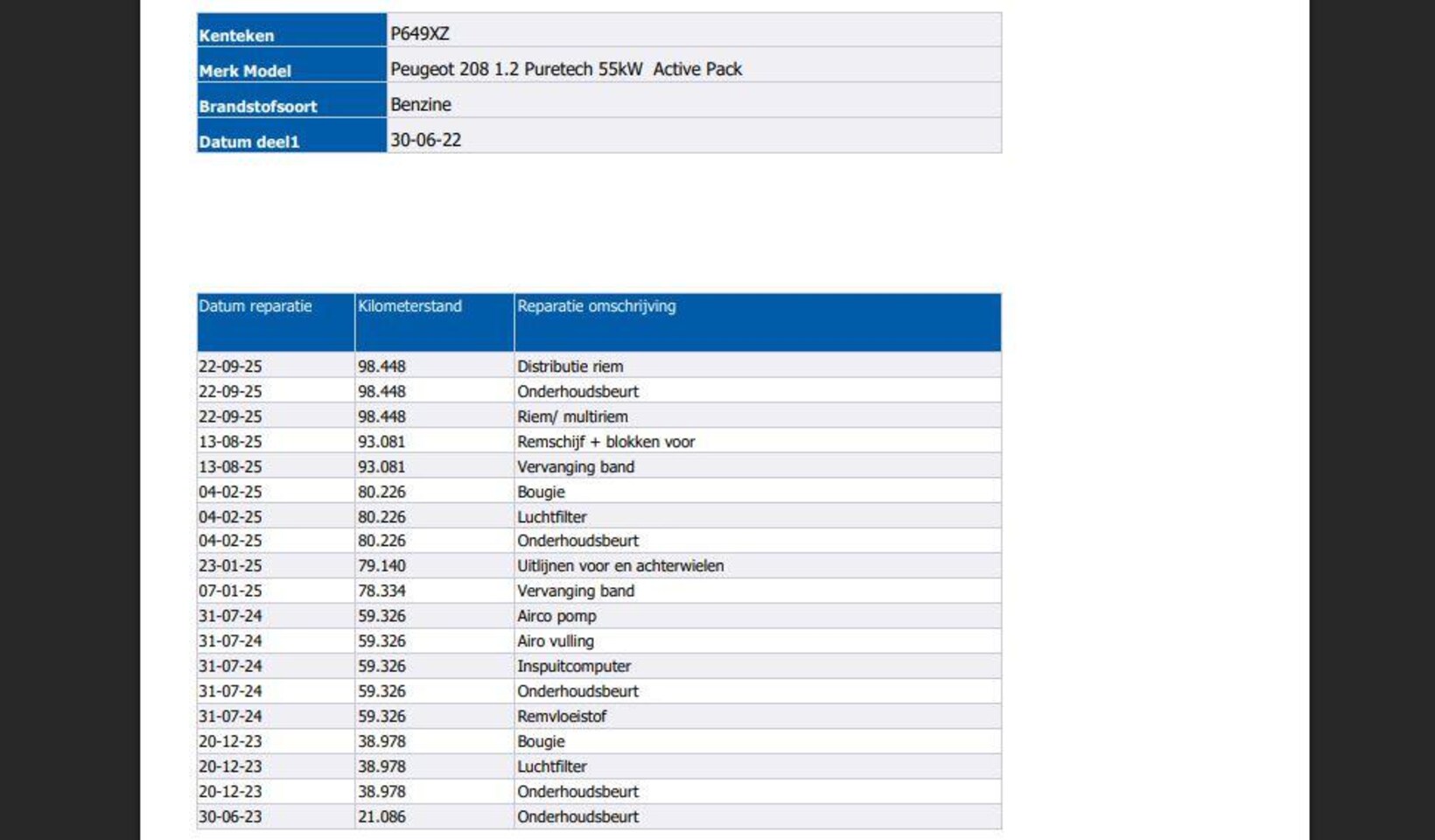Viewport: 1435px width, 840px height.
Task: Select the Merk Model header cell
Action: pos(291,65)
